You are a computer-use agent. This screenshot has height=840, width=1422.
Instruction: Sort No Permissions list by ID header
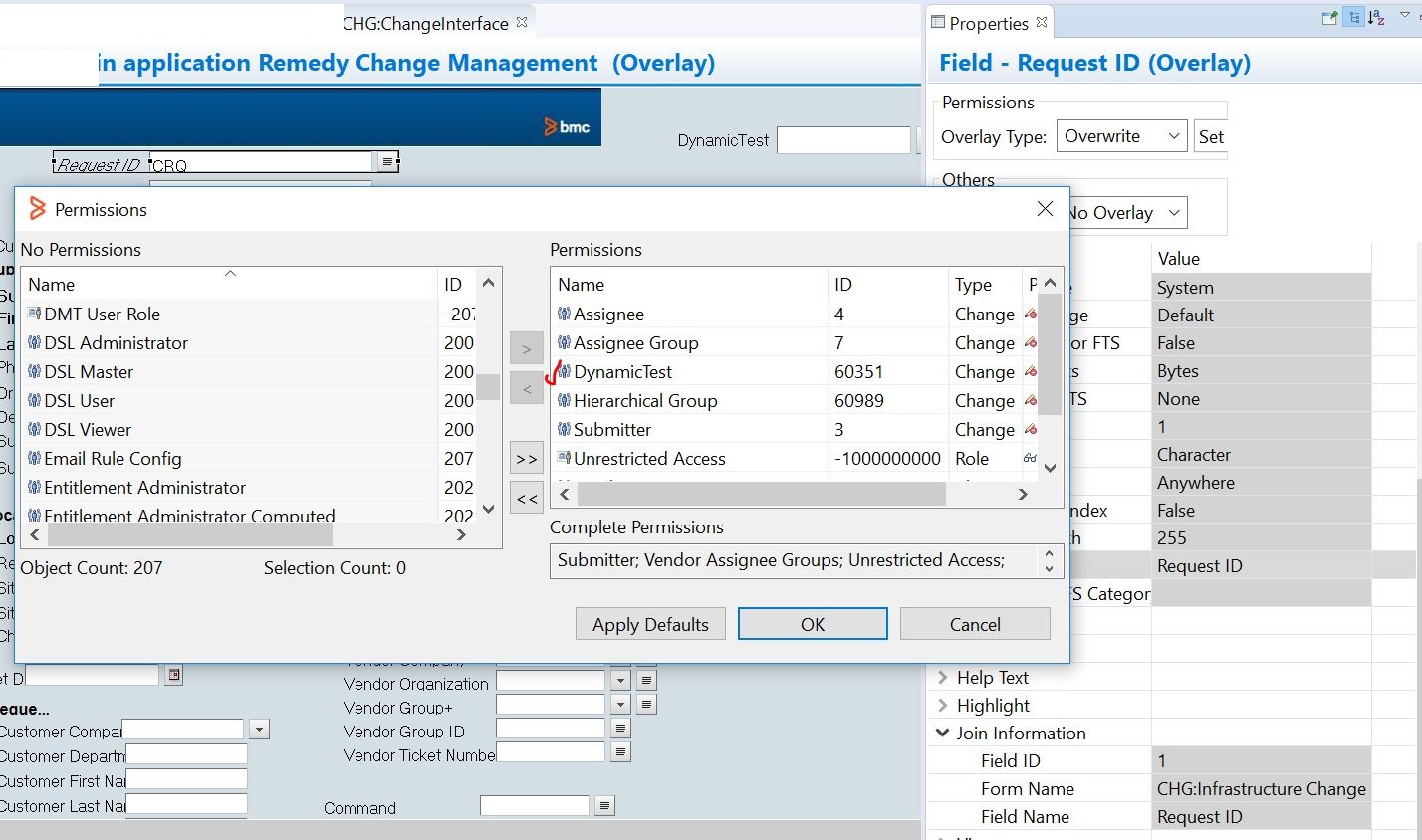(x=456, y=284)
